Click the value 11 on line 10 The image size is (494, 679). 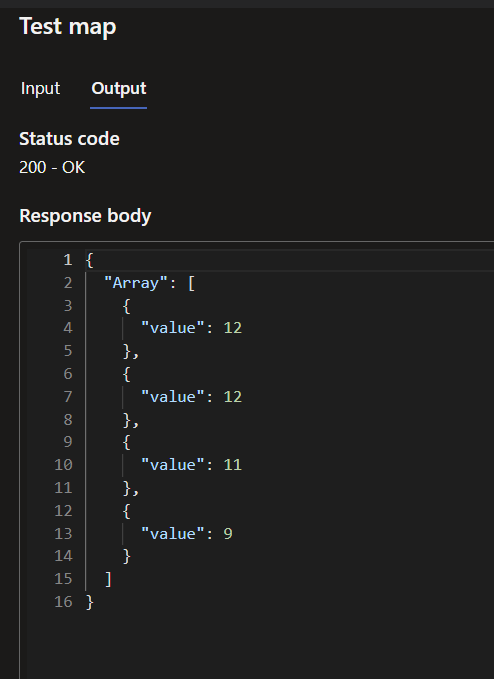232,465
